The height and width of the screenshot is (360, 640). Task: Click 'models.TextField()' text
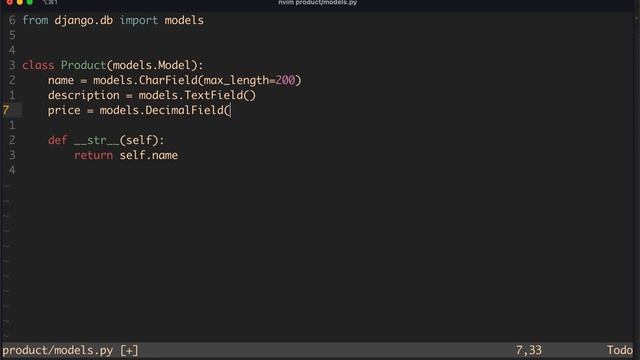197,96
